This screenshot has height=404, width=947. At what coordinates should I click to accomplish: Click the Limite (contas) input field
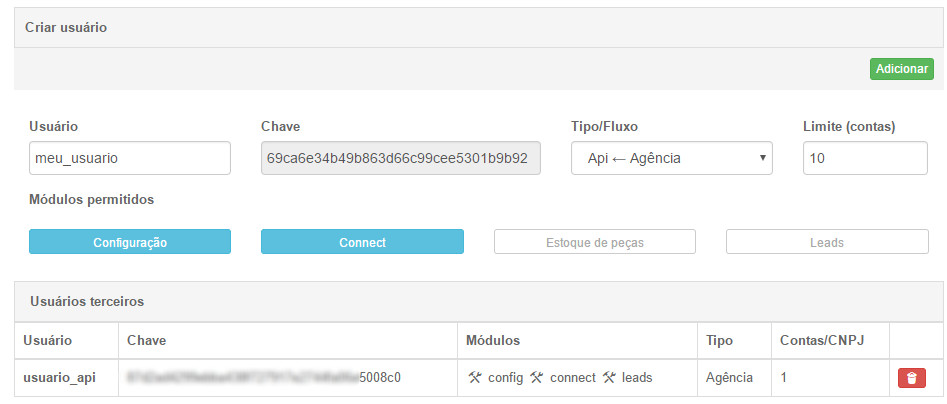click(865, 158)
